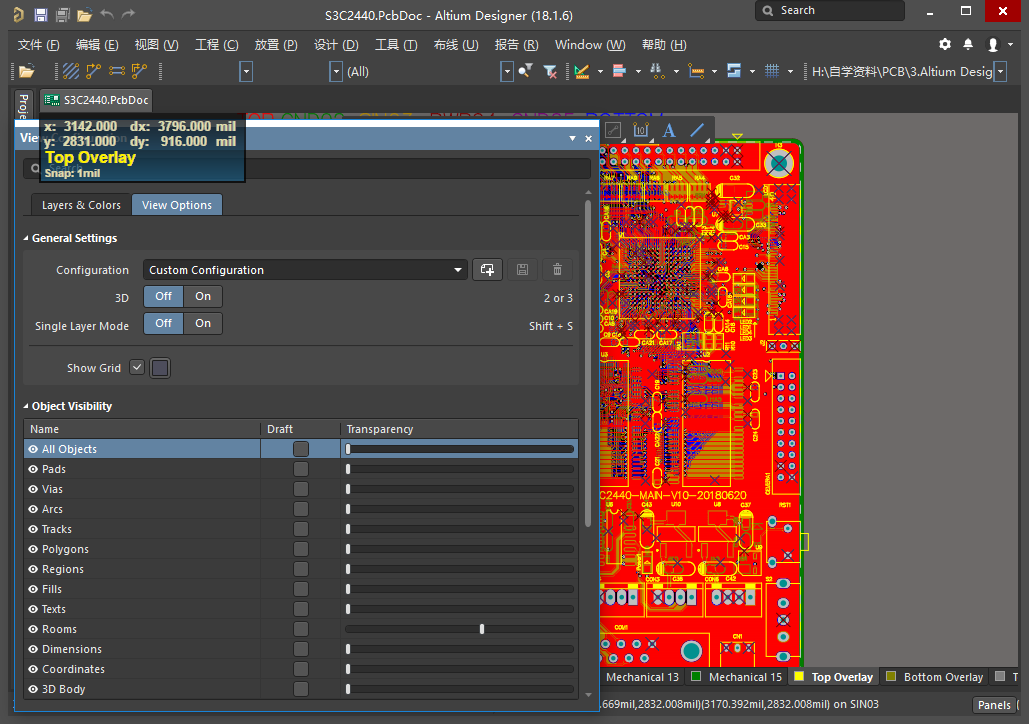Select the Mechanical 15 layer tab
Viewport: 1029px width, 724px height.
tap(737, 677)
